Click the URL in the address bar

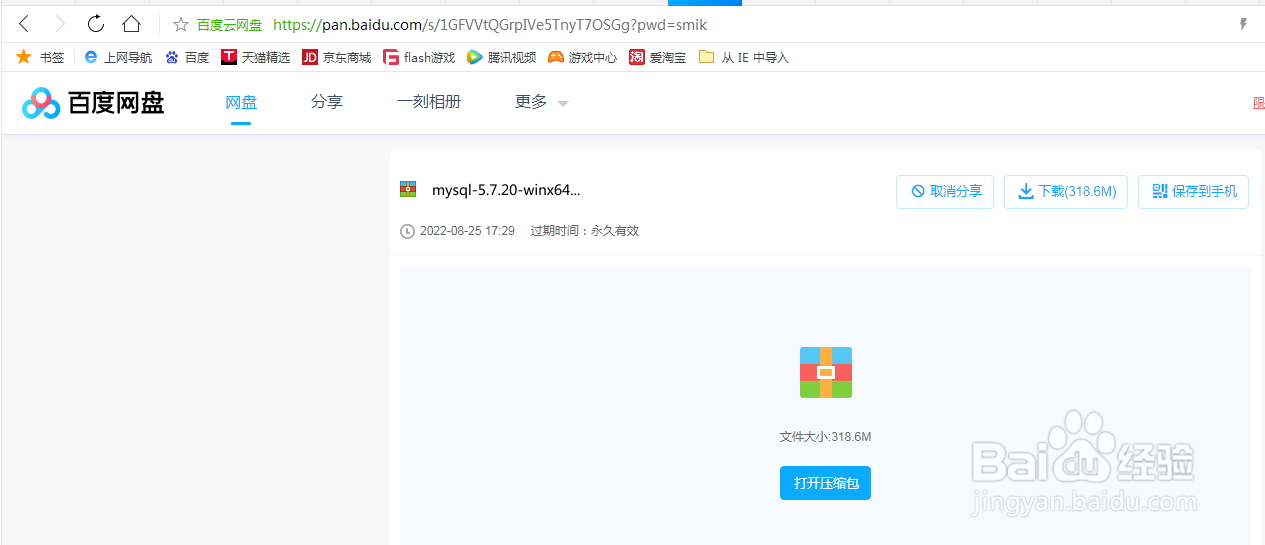pyautogui.click(x=490, y=24)
